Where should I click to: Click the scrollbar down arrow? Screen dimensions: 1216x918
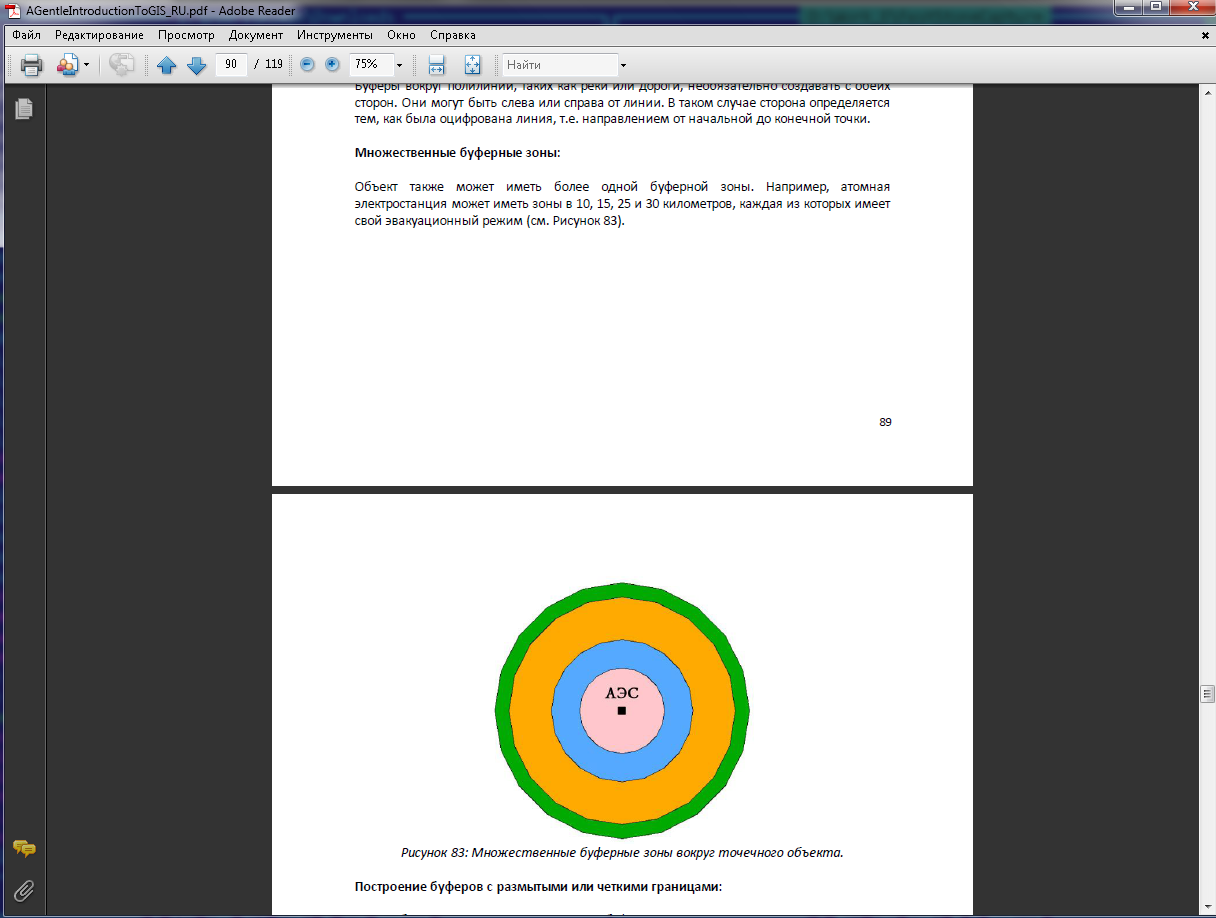pos(1207,907)
